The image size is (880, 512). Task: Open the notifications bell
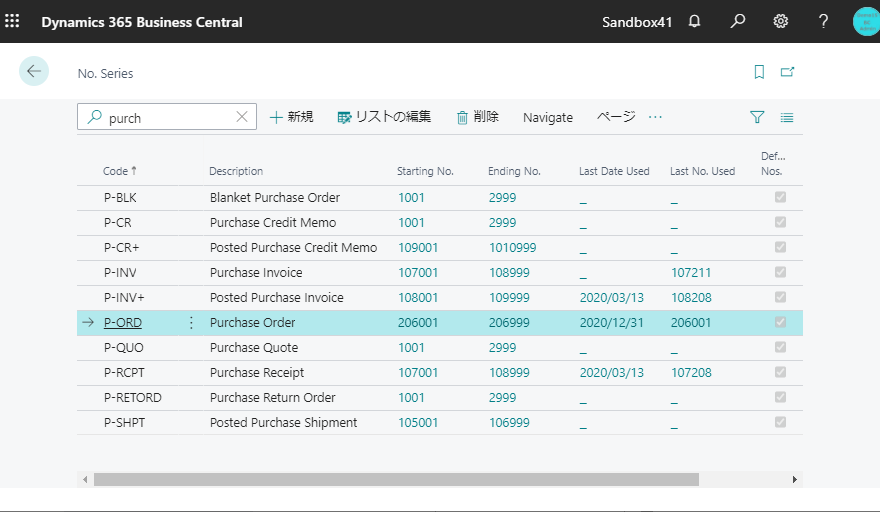pos(694,21)
